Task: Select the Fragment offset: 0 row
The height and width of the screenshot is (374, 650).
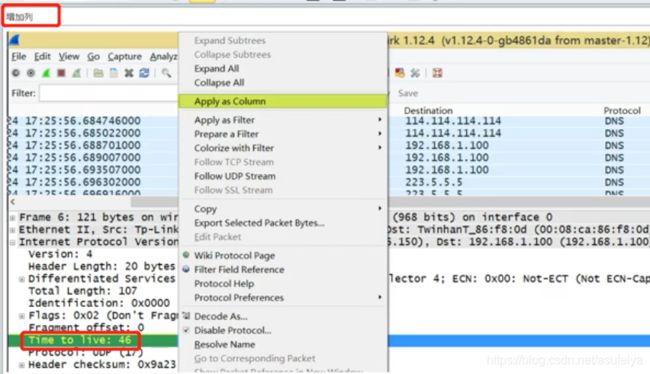Action: 86,328
